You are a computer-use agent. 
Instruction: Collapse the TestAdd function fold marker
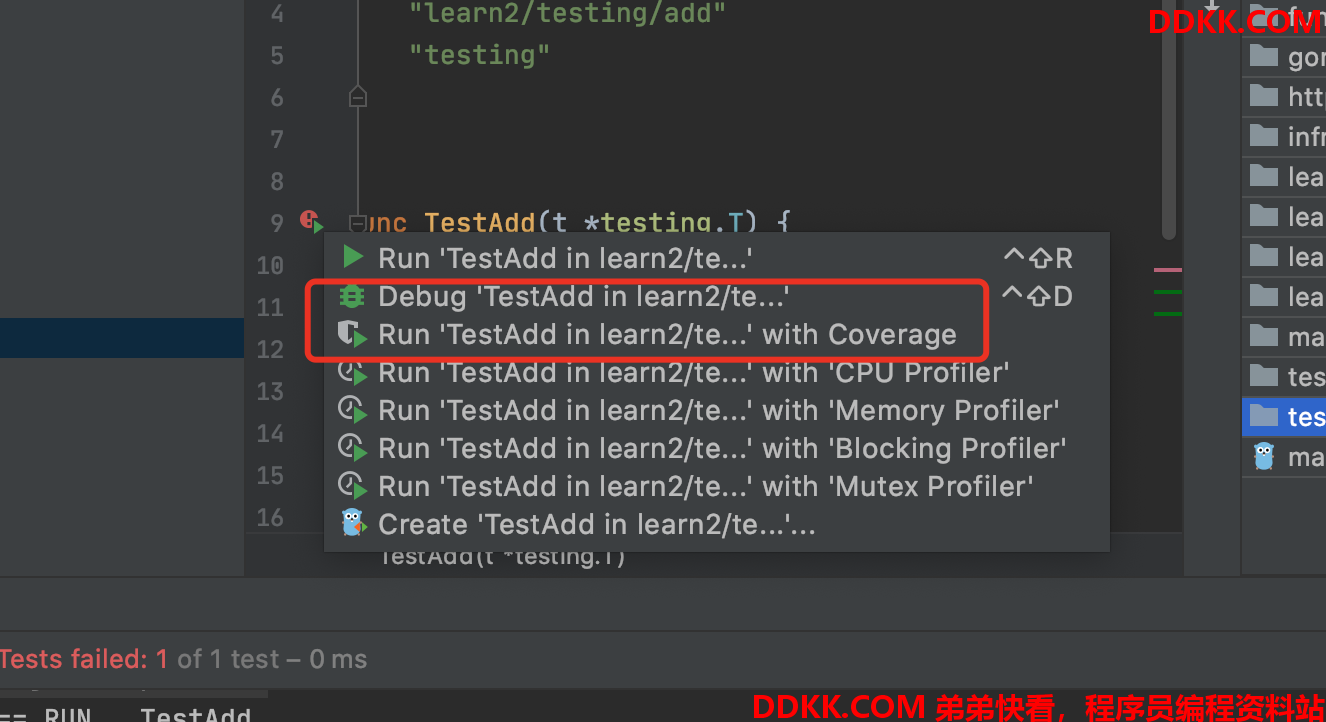coord(356,222)
